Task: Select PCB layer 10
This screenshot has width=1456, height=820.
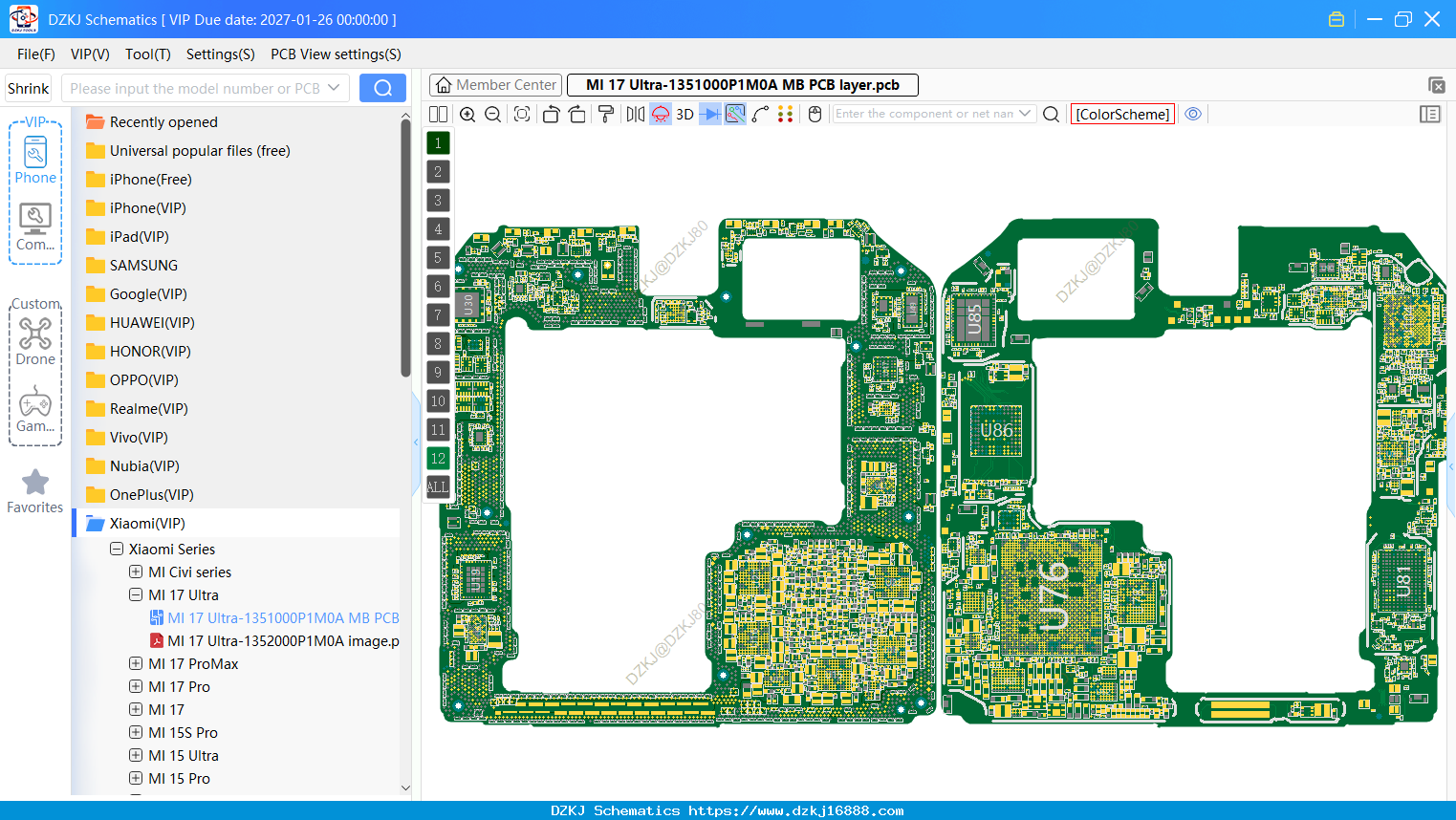Action: click(x=438, y=401)
